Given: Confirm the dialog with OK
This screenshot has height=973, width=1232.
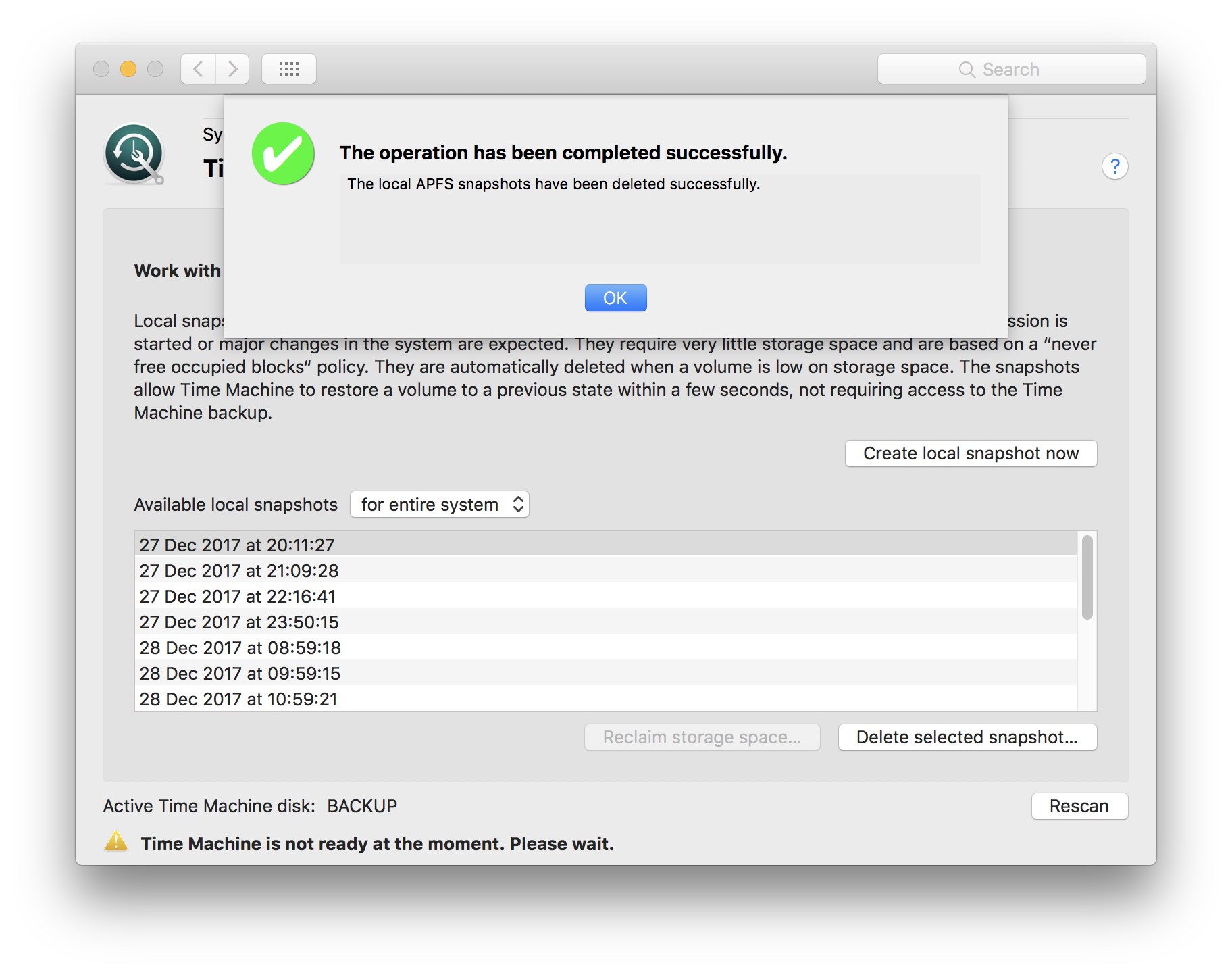Looking at the screenshot, I should click(x=615, y=298).
